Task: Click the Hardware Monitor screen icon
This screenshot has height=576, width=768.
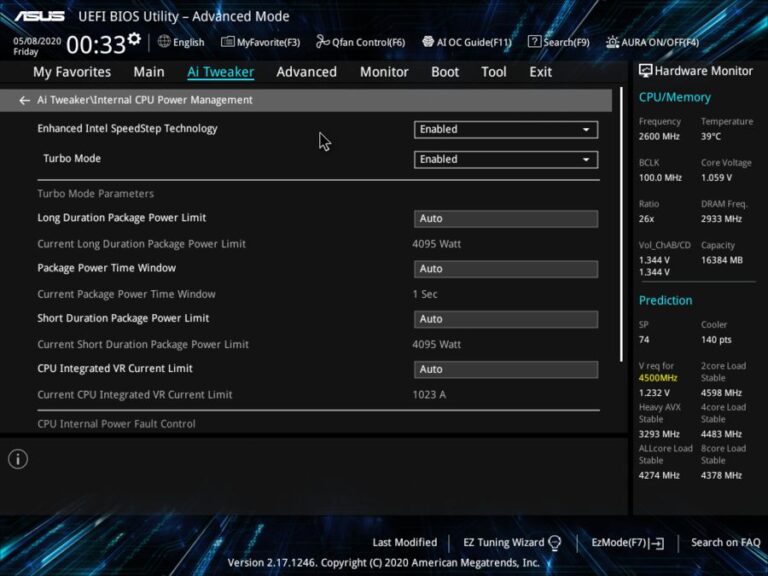Action: click(645, 71)
